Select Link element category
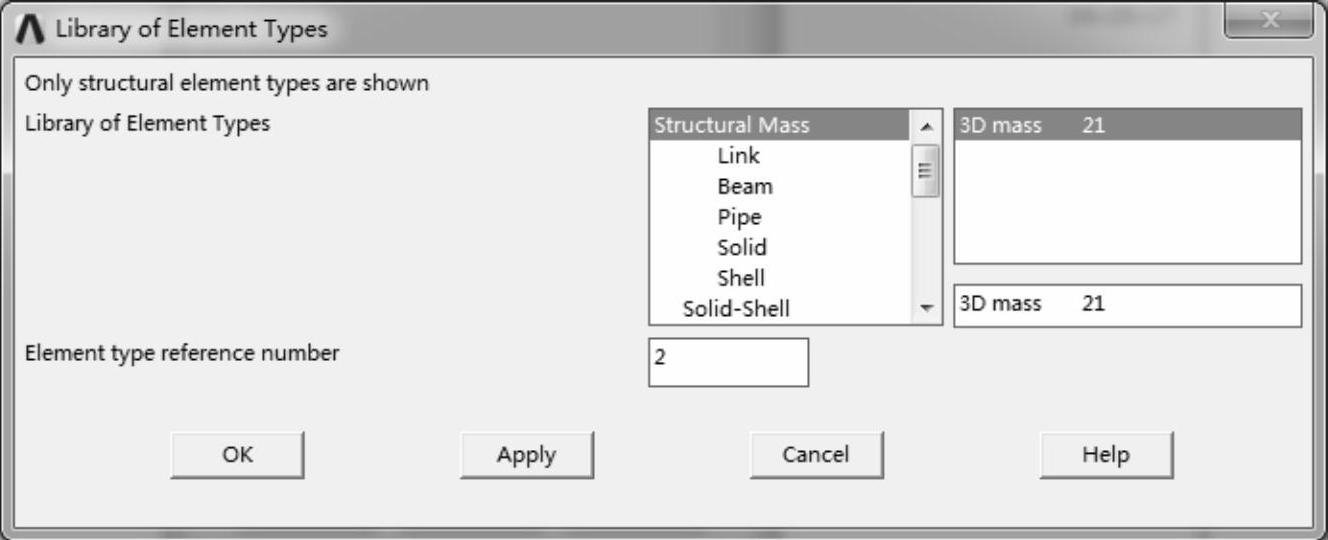 point(738,156)
